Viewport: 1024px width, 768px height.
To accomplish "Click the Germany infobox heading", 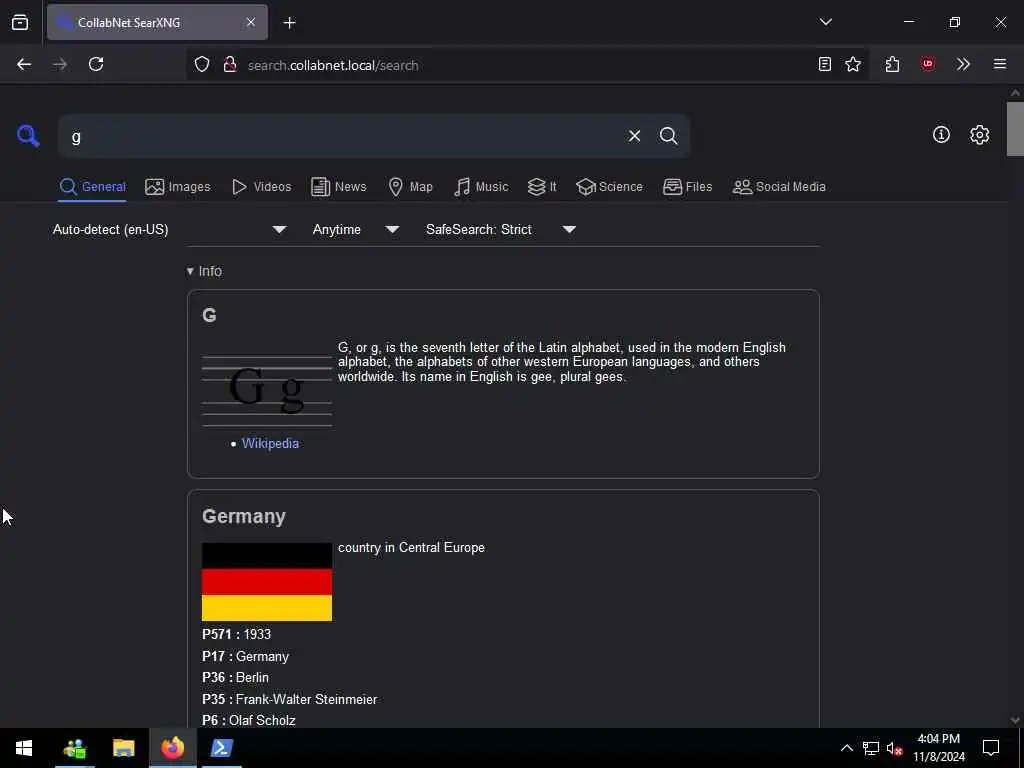I will coord(244,516).
